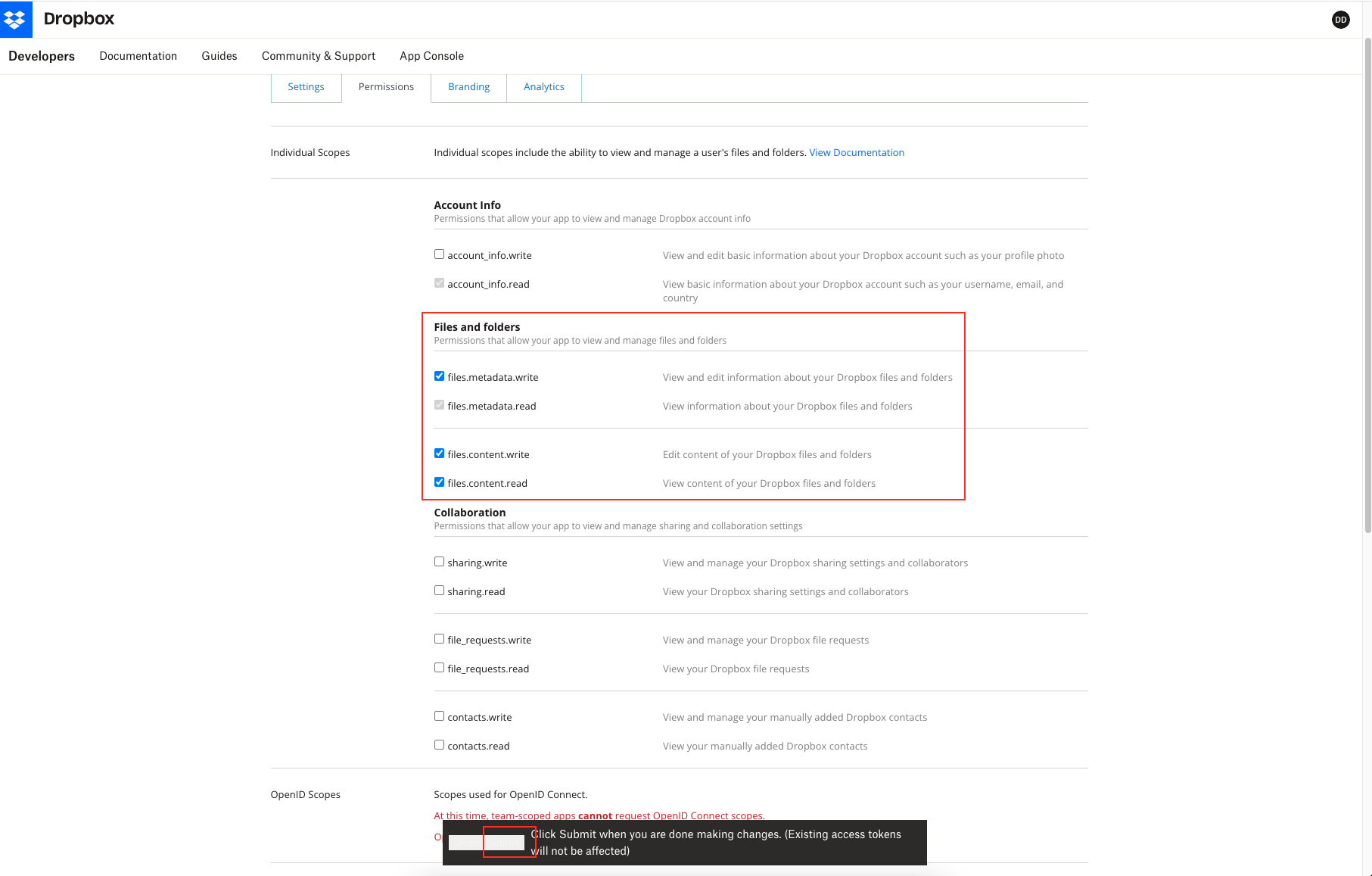Go to App Console
The height and width of the screenshot is (876, 1372).
(431, 56)
